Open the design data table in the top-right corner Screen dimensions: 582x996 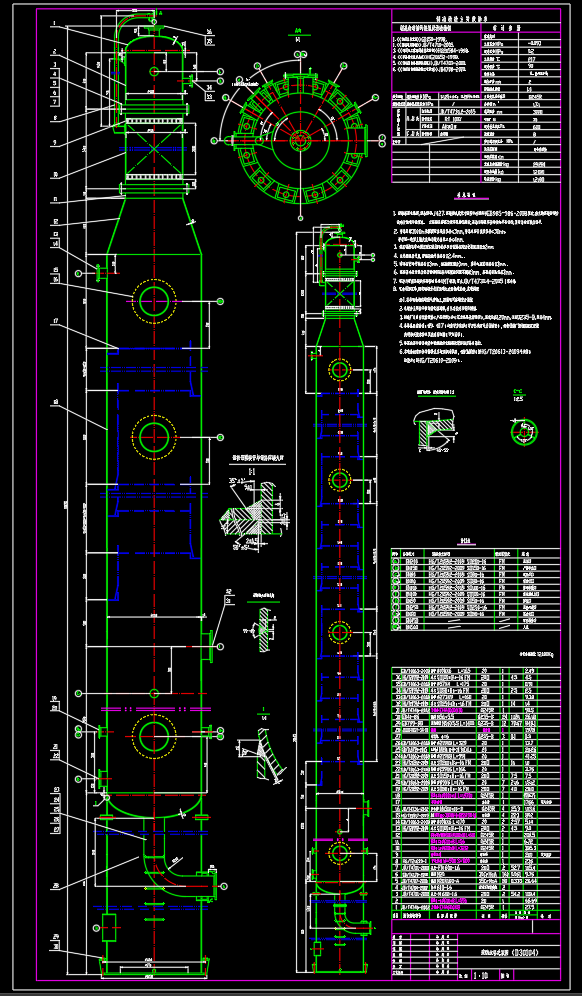click(476, 97)
